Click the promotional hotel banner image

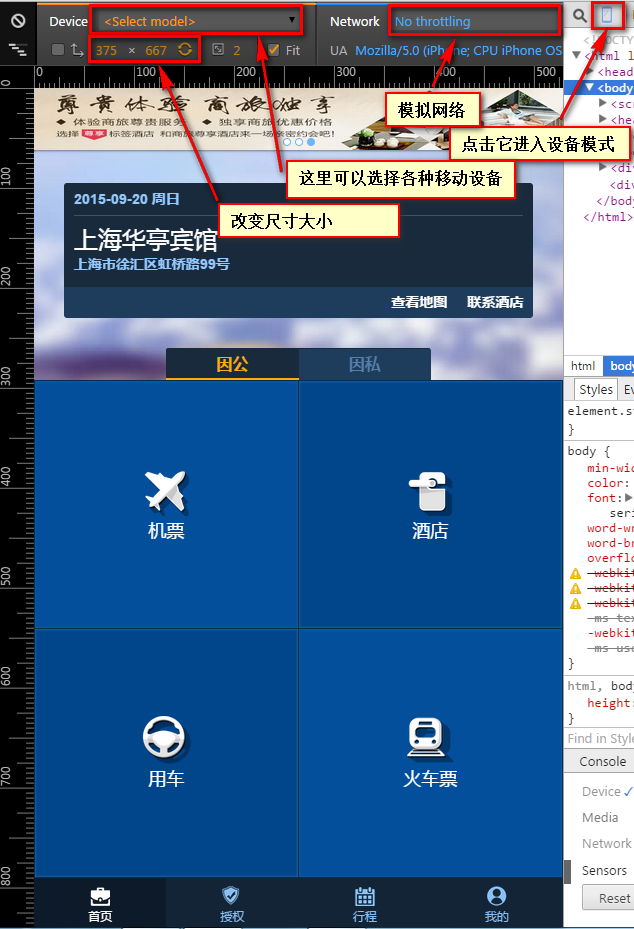tap(298, 118)
